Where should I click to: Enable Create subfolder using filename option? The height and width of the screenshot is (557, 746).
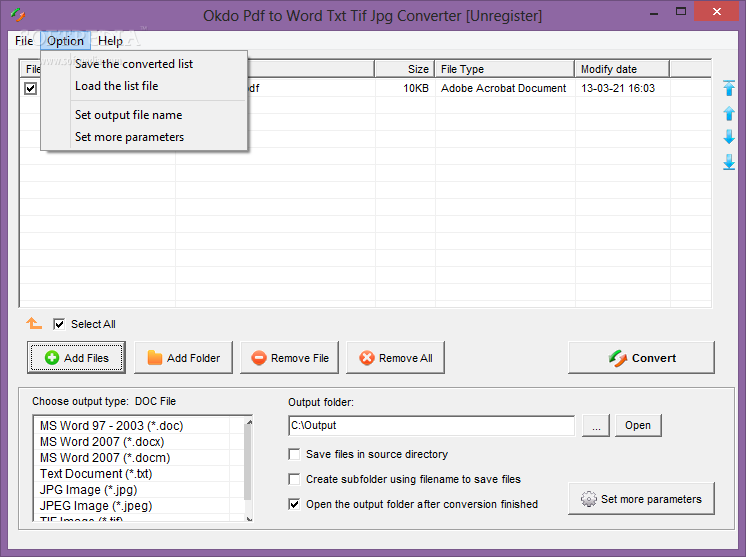click(294, 479)
